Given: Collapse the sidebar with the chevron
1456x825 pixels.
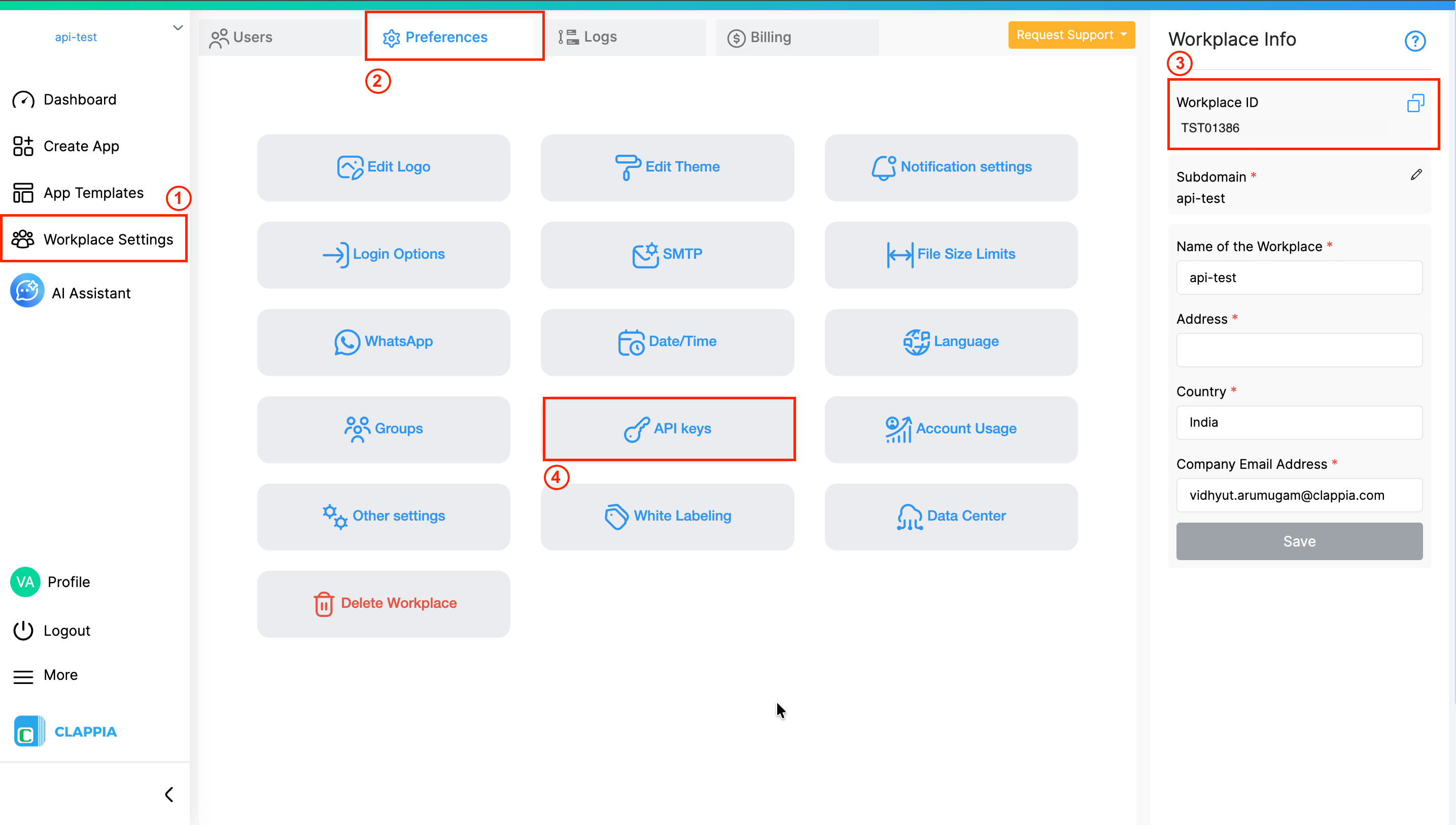Looking at the screenshot, I should pyautogui.click(x=168, y=794).
